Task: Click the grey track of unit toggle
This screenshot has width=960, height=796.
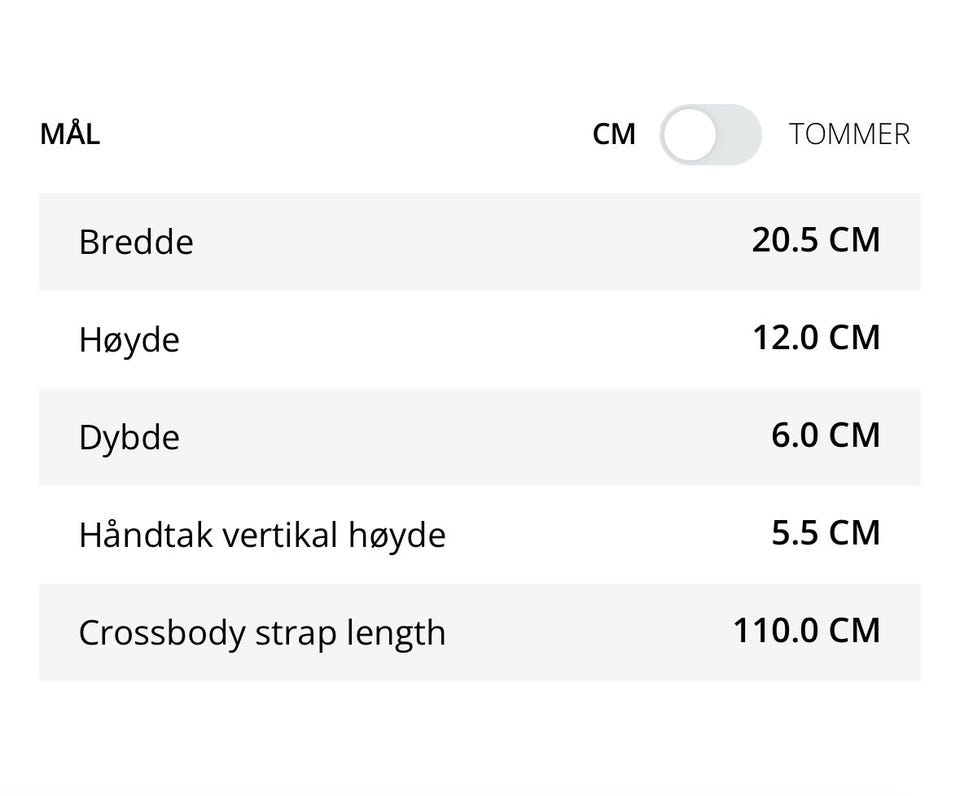Action: 739,134
